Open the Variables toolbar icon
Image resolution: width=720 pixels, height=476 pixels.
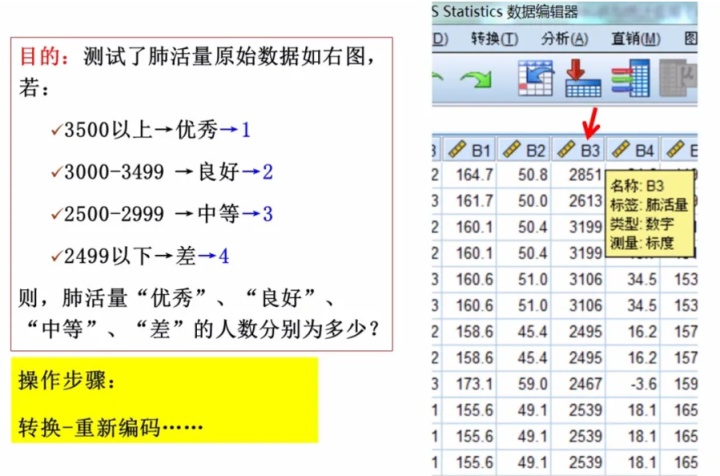point(630,78)
